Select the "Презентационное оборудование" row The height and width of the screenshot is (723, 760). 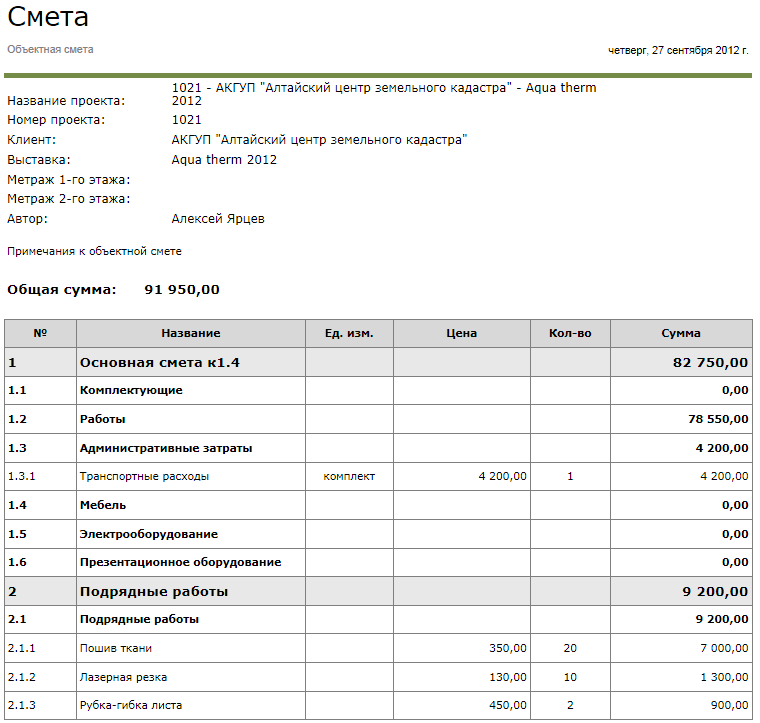click(x=180, y=562)
